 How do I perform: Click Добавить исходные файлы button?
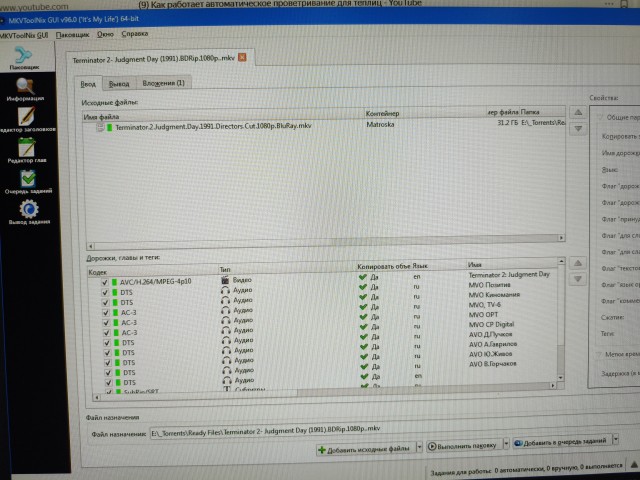tap(365, 449)
